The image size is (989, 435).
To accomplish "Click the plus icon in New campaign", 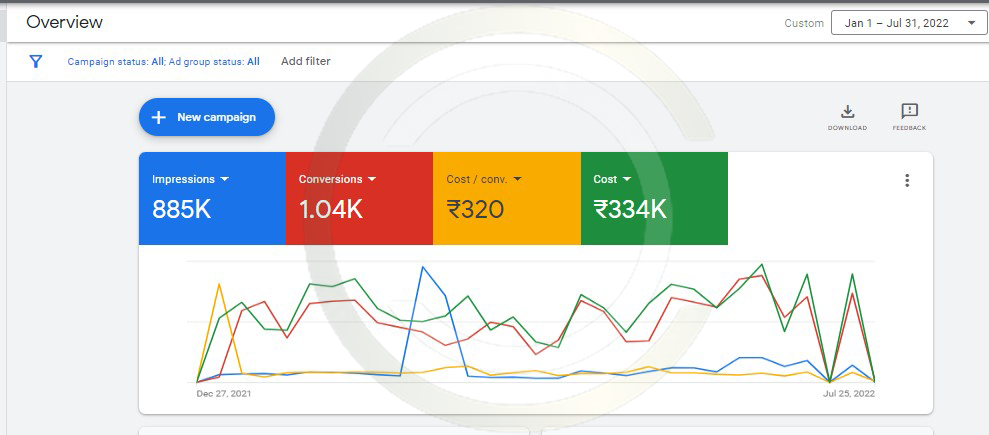I will pyautogui.click(x=159, y=117).
